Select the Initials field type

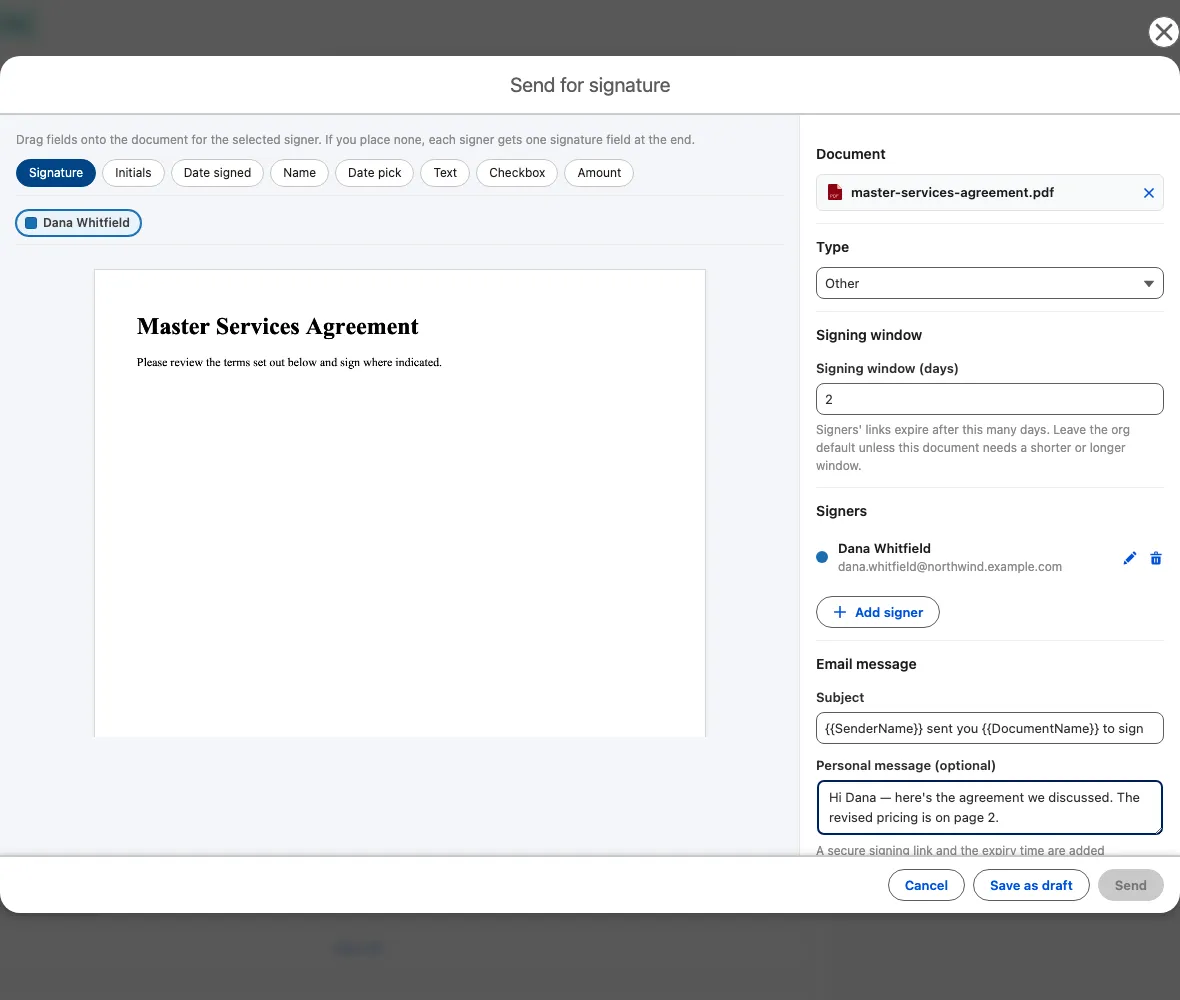[133, 172]
